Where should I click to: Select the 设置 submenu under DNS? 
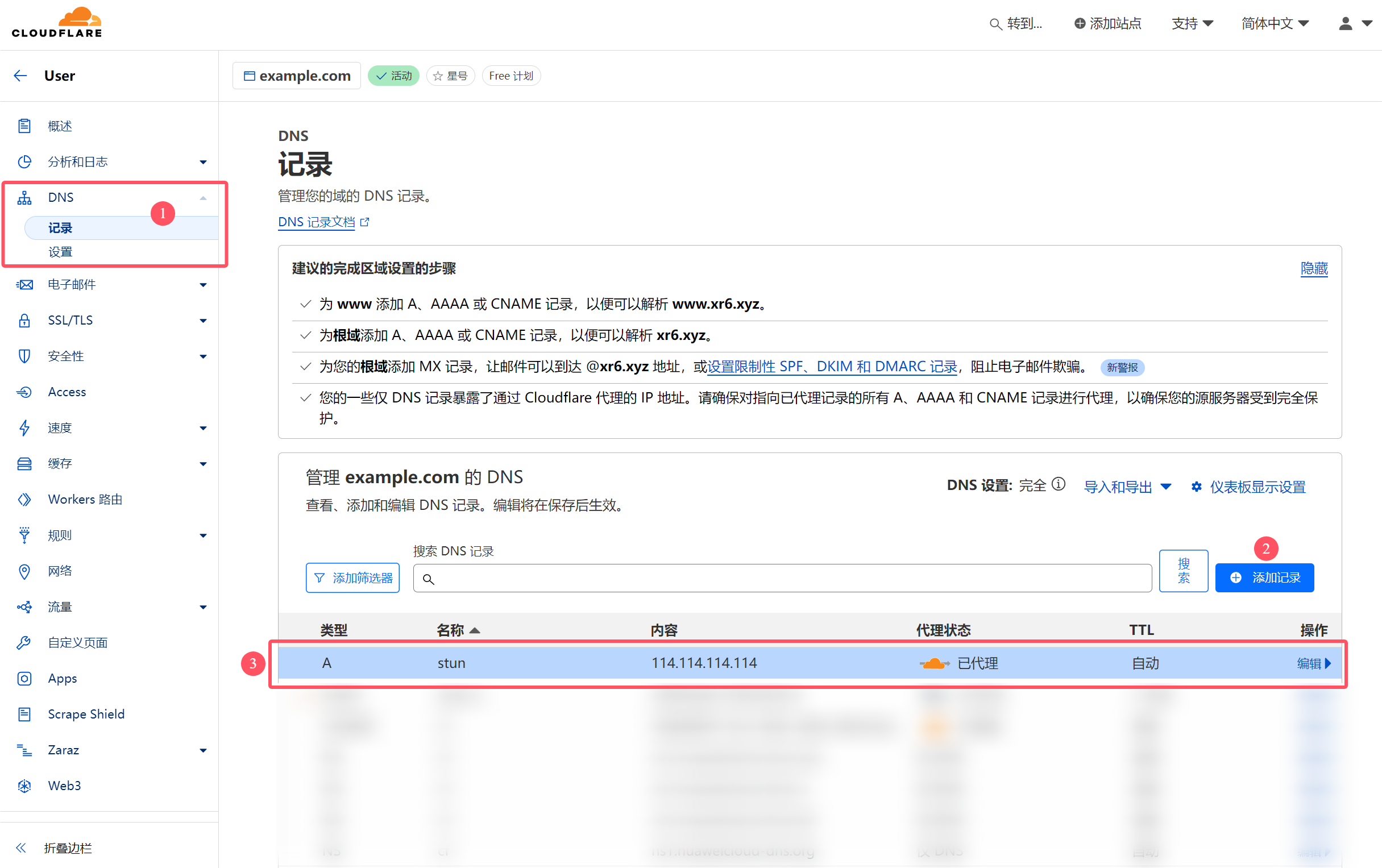(60, 252)
